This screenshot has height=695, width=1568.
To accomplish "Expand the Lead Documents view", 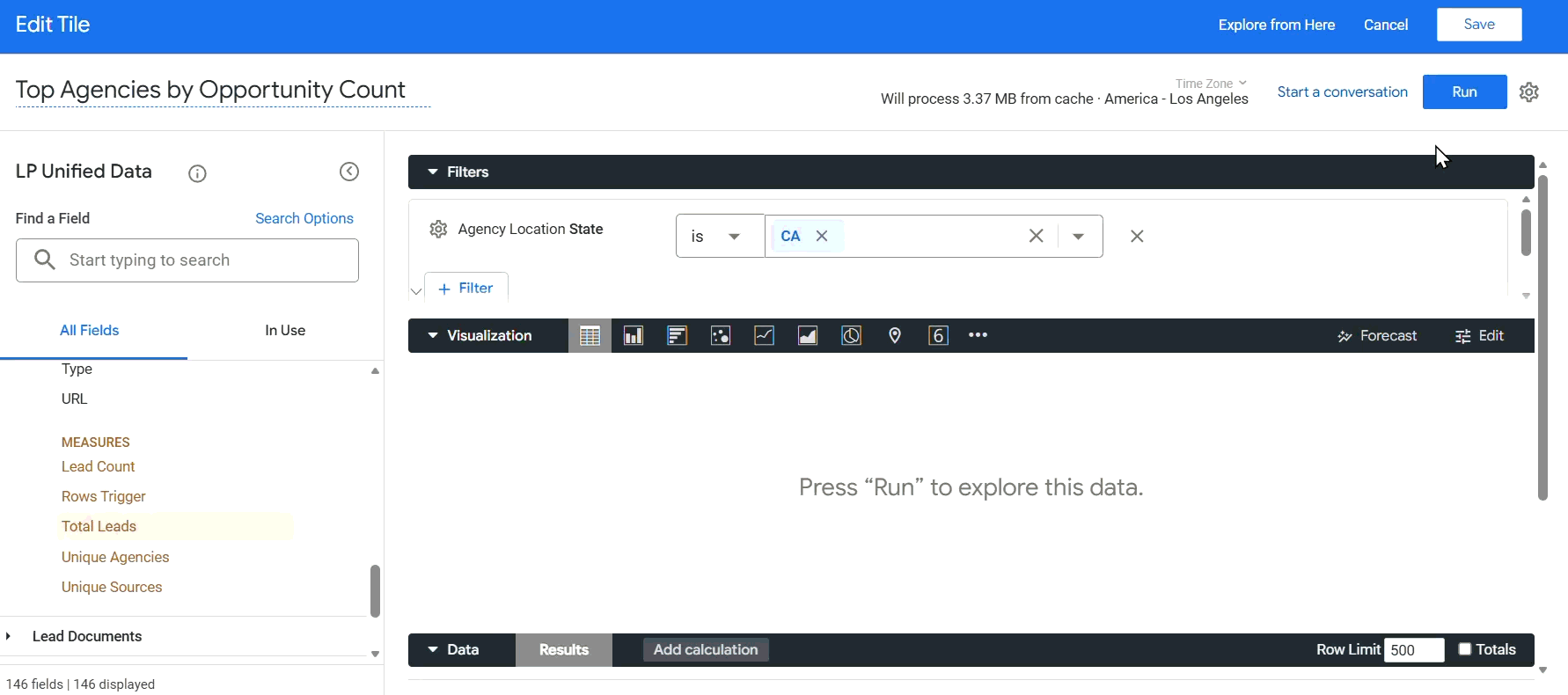I will pos(9,636).
